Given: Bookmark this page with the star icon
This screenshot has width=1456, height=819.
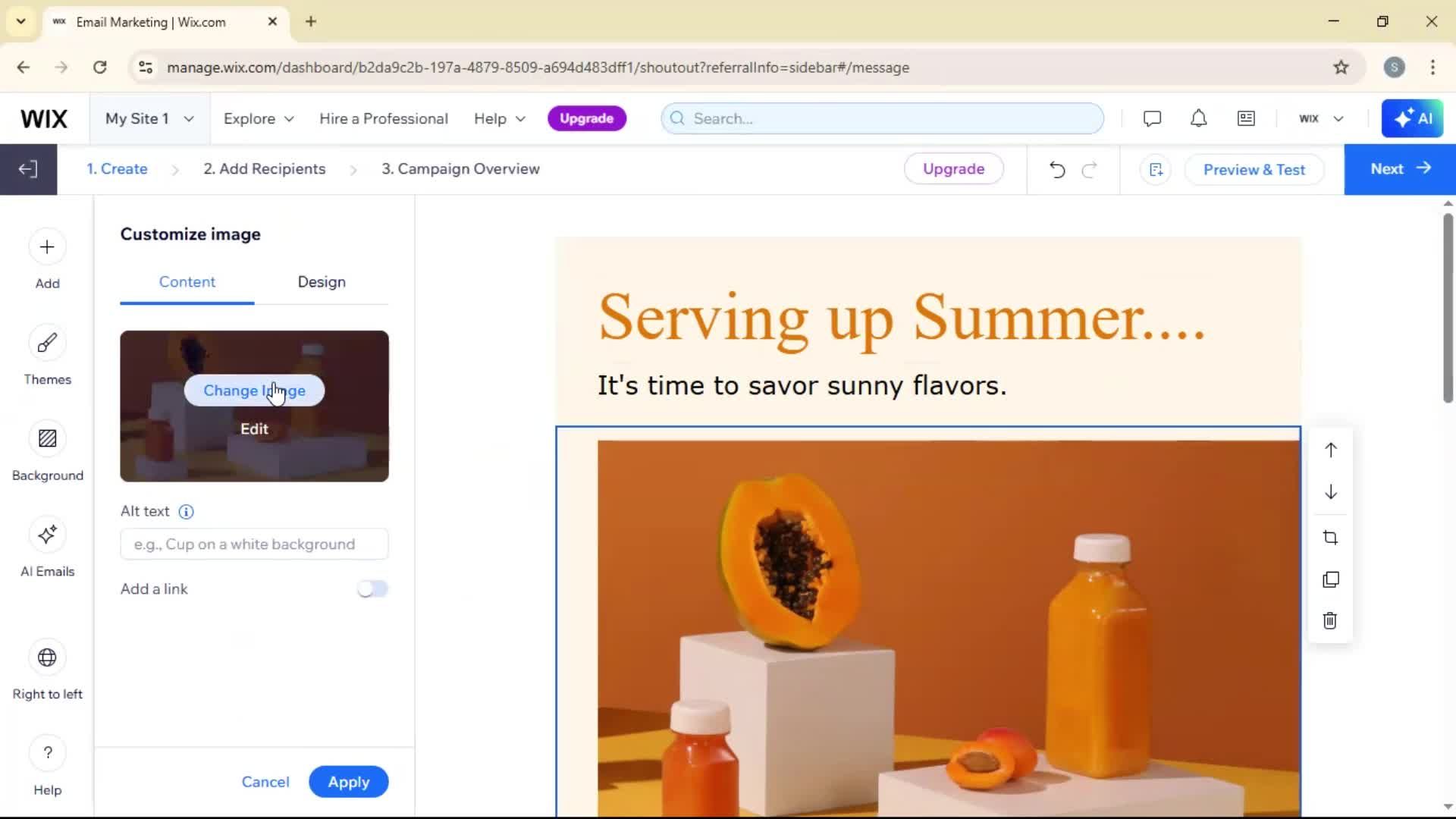Looking at the screenshot, I should point(1341,67).
